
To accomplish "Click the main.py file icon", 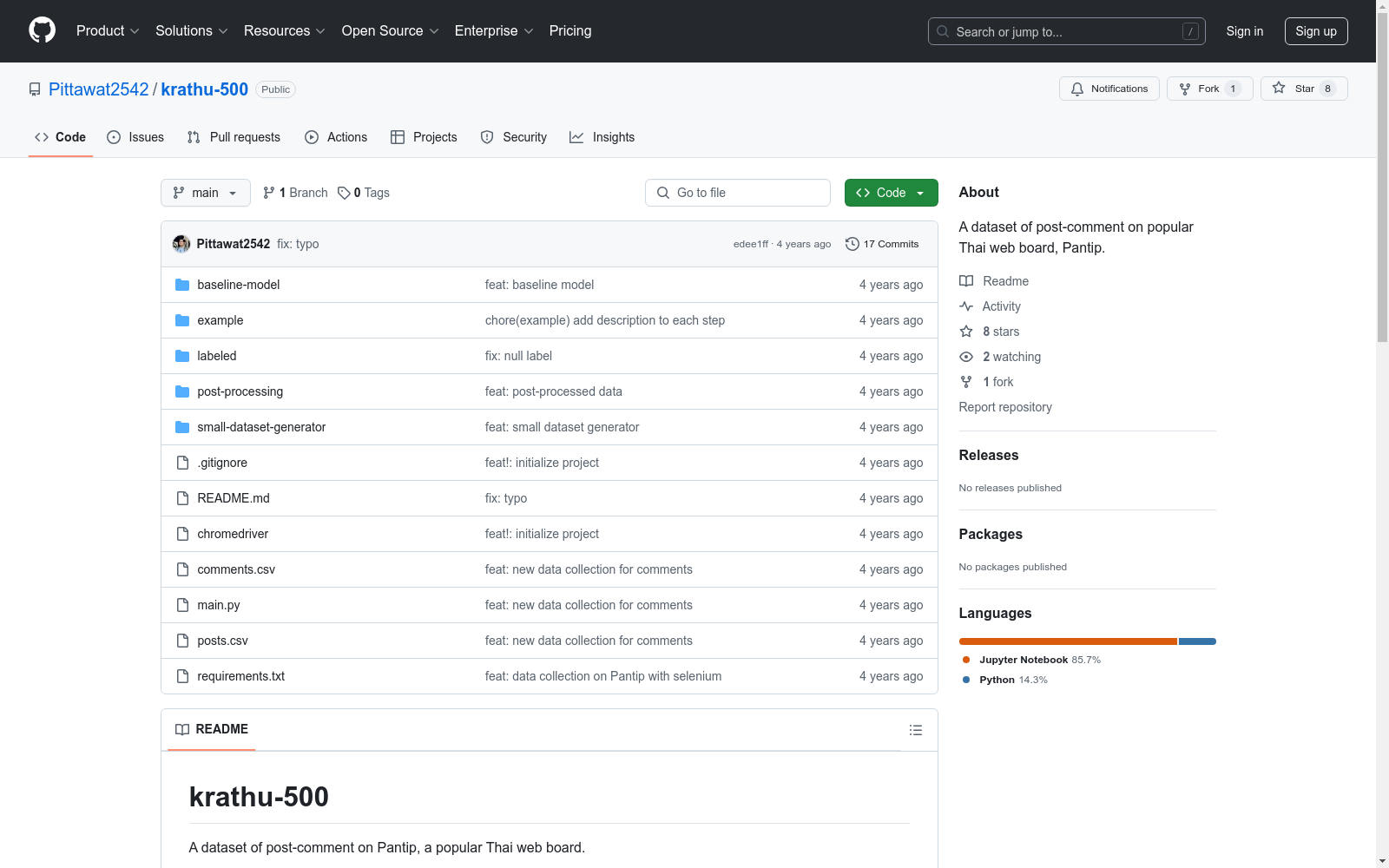I will tap(182, 605).
